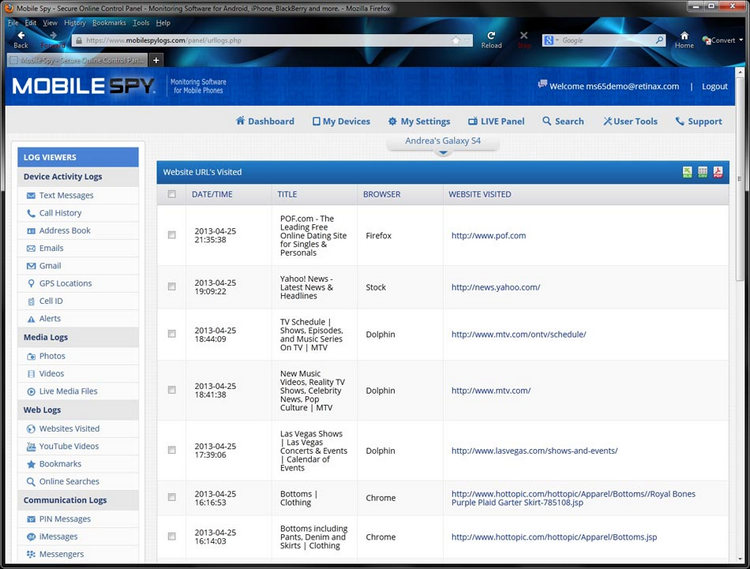Viewport: 750px width, 569px height.
Task: Sort by the DATE/TIME column header
Action: point(212,194)
